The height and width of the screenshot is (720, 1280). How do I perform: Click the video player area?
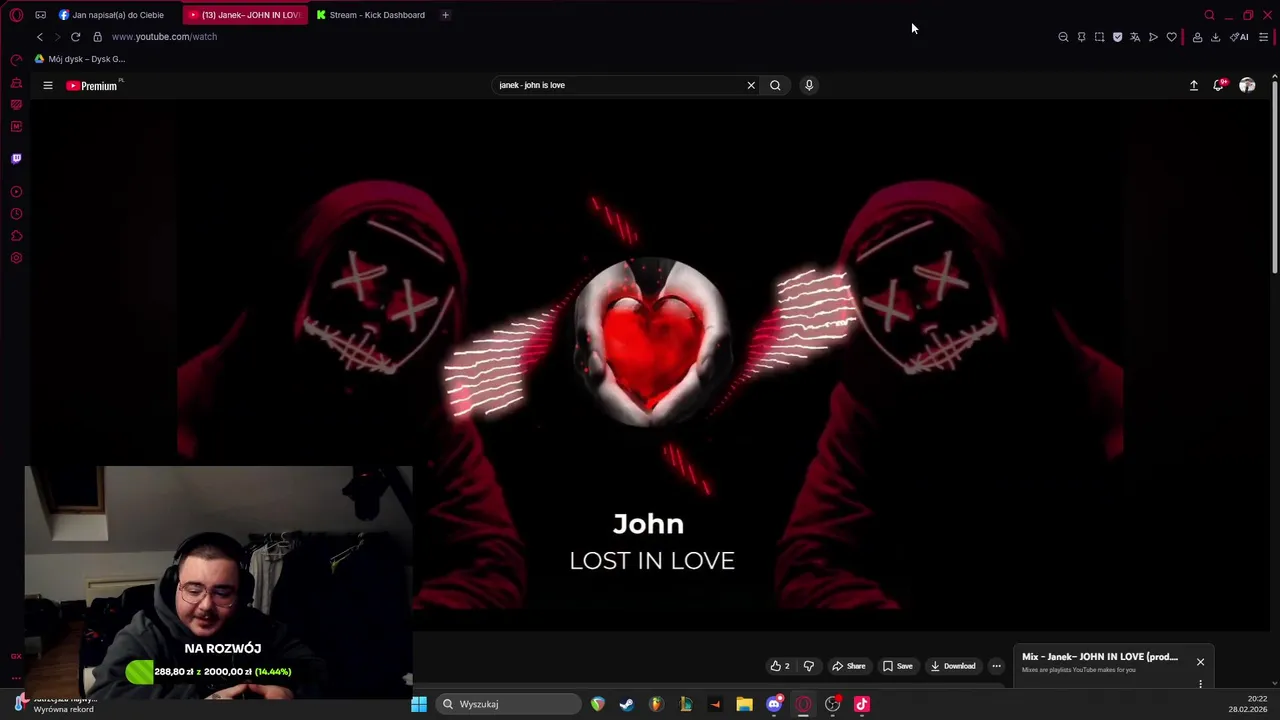(x=650, y=365)
